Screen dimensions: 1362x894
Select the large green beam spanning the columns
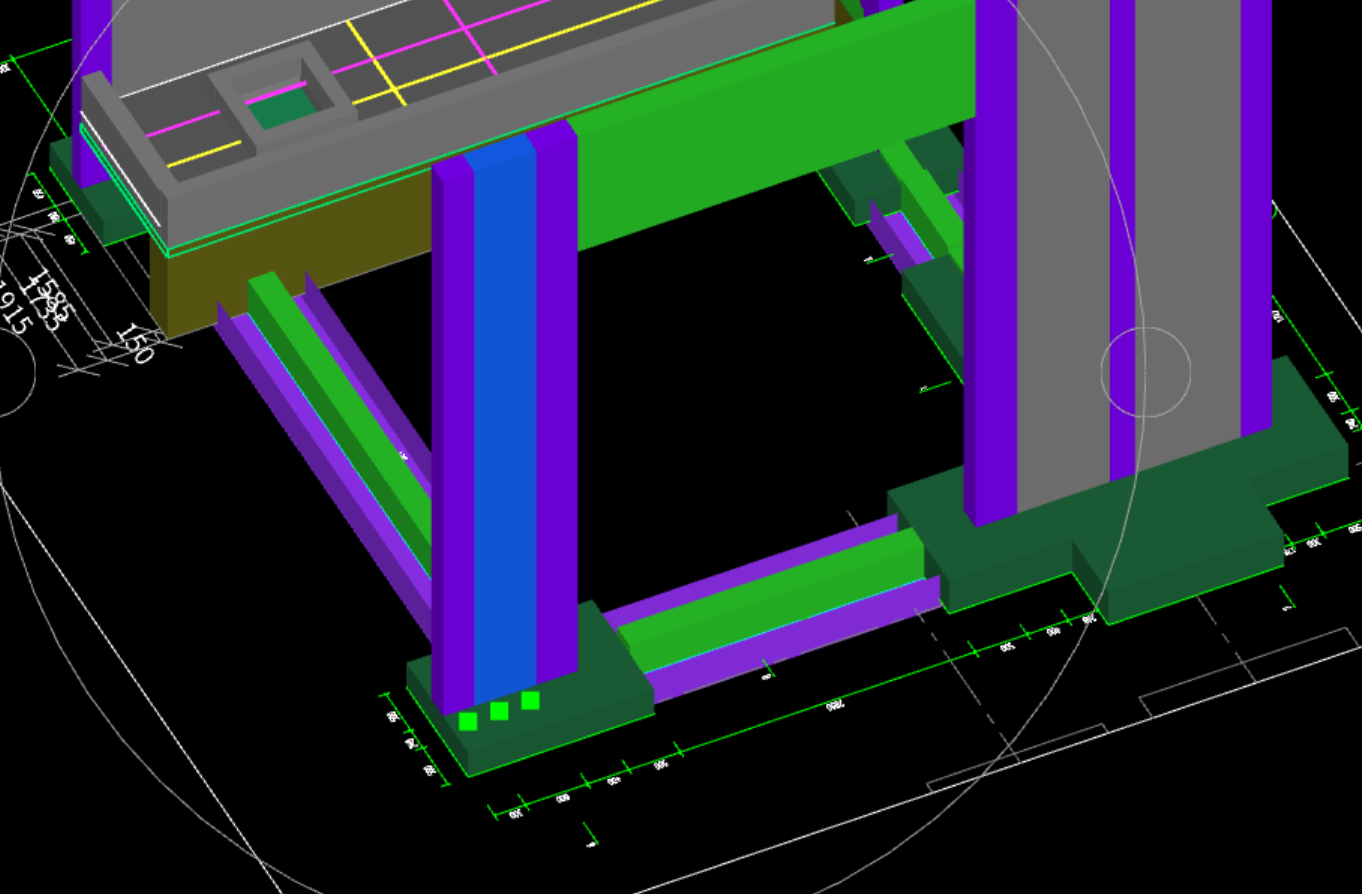click(775, 125)
